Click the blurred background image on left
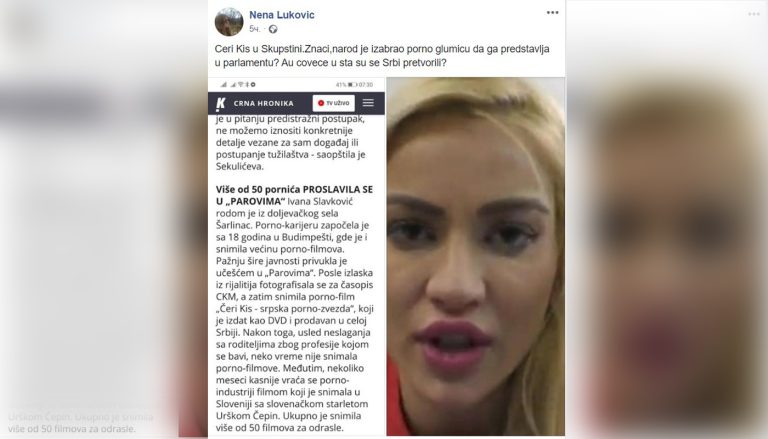This screenshot has height=439, width=768. [x=104, y=220]
